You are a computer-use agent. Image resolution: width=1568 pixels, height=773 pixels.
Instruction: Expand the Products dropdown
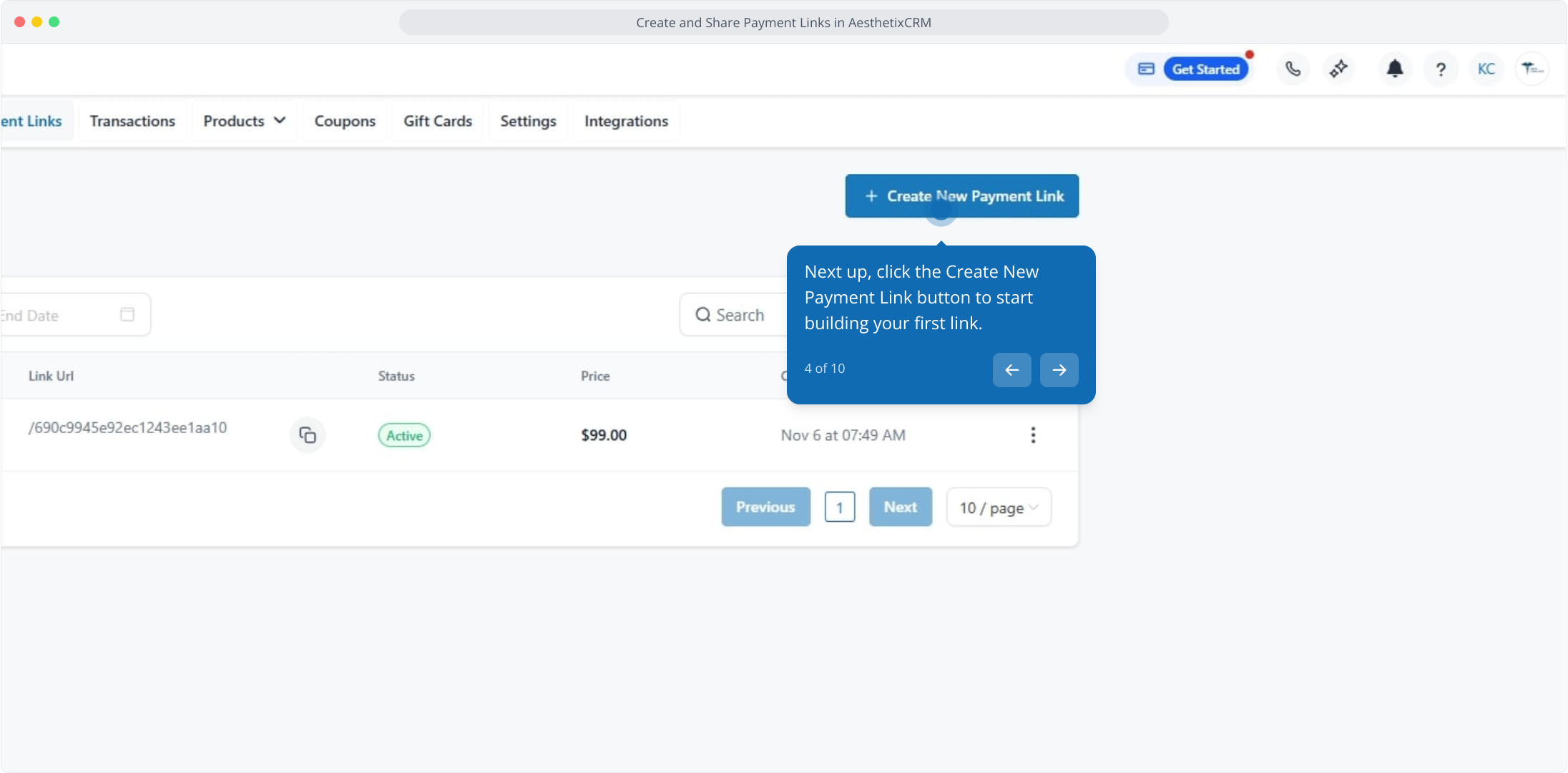(x=244, y=121)
